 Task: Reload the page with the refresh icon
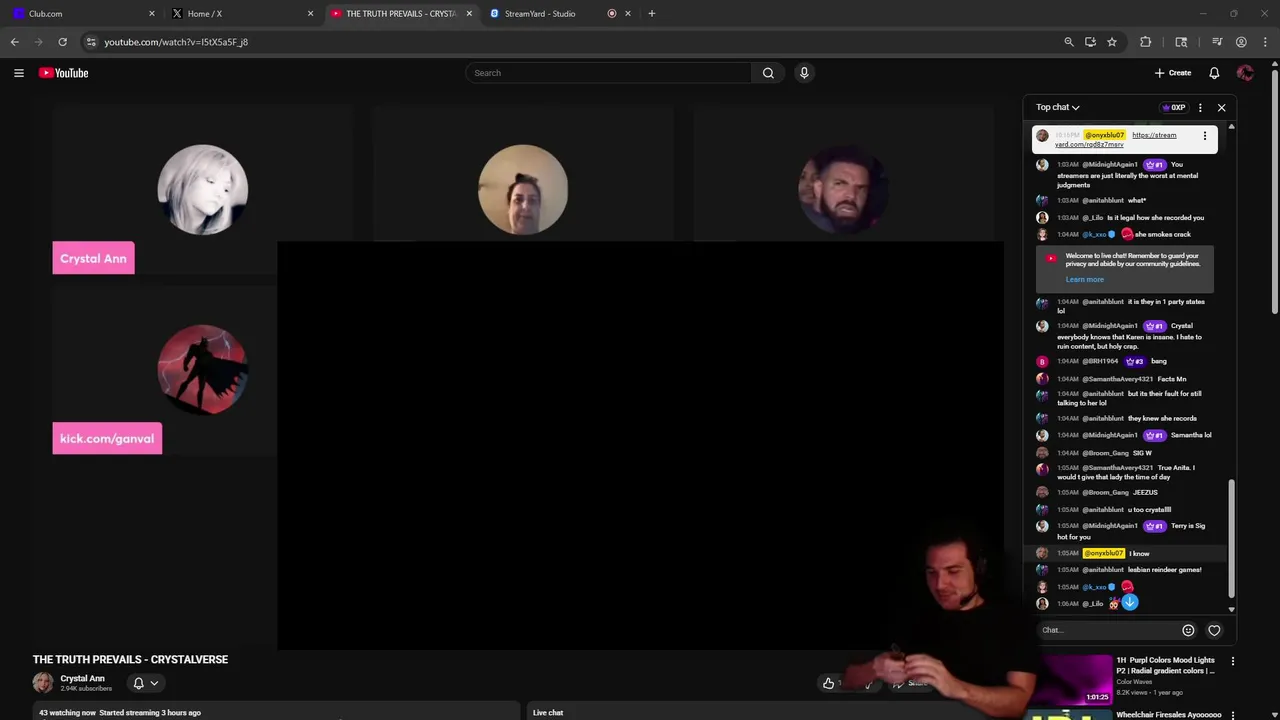click(62, 42)
